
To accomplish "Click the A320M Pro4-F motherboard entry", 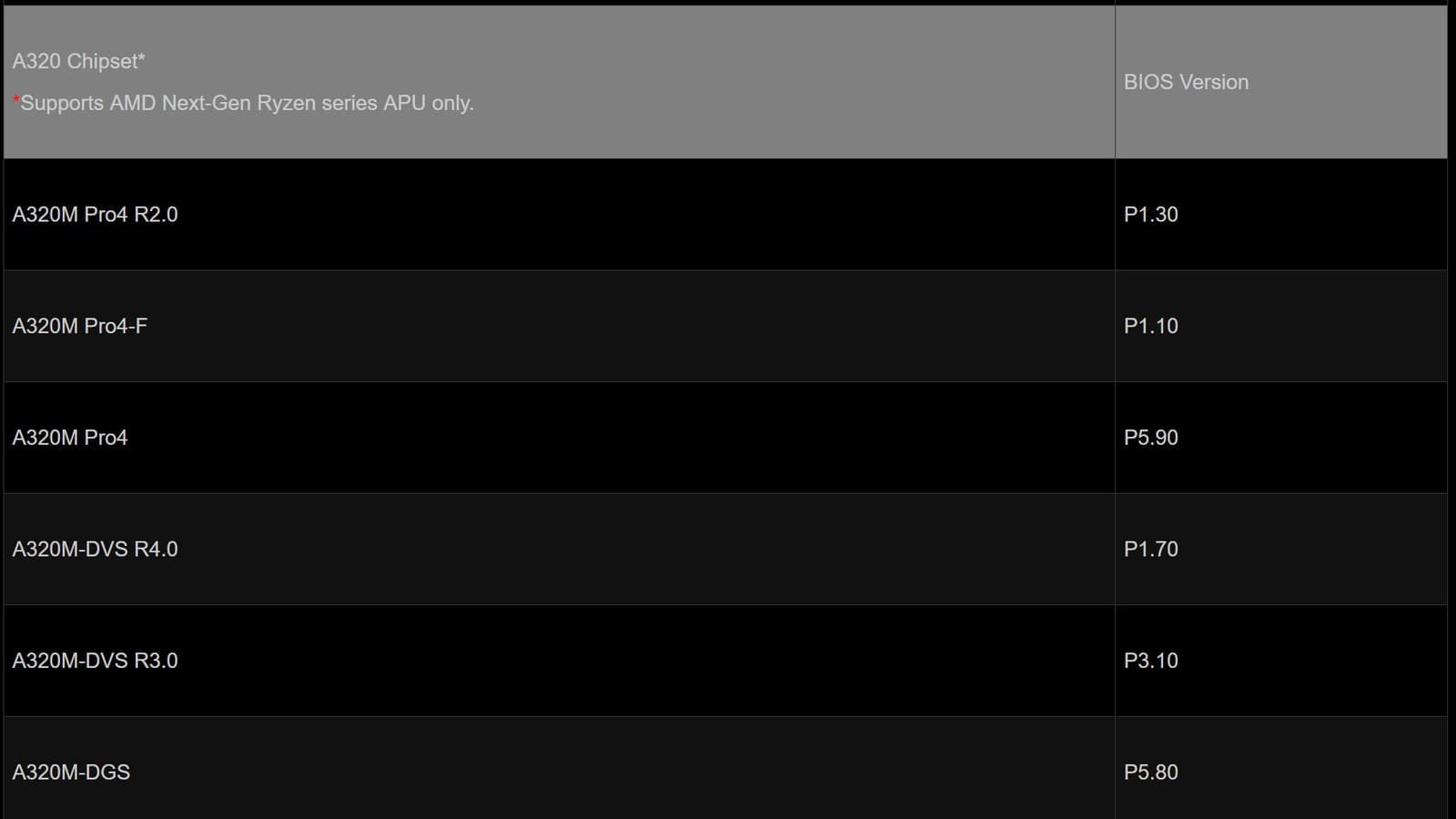I will tap(79, 326).
